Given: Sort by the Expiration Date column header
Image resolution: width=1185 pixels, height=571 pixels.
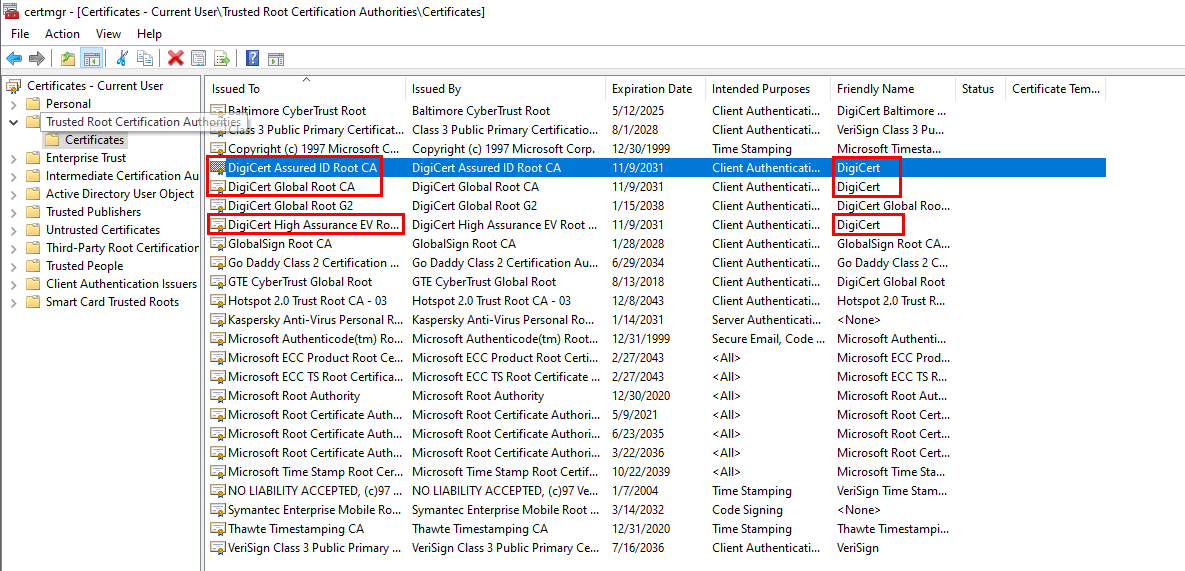Looking at the screenshot, I should pyautogui.click(x=655, y=89).
